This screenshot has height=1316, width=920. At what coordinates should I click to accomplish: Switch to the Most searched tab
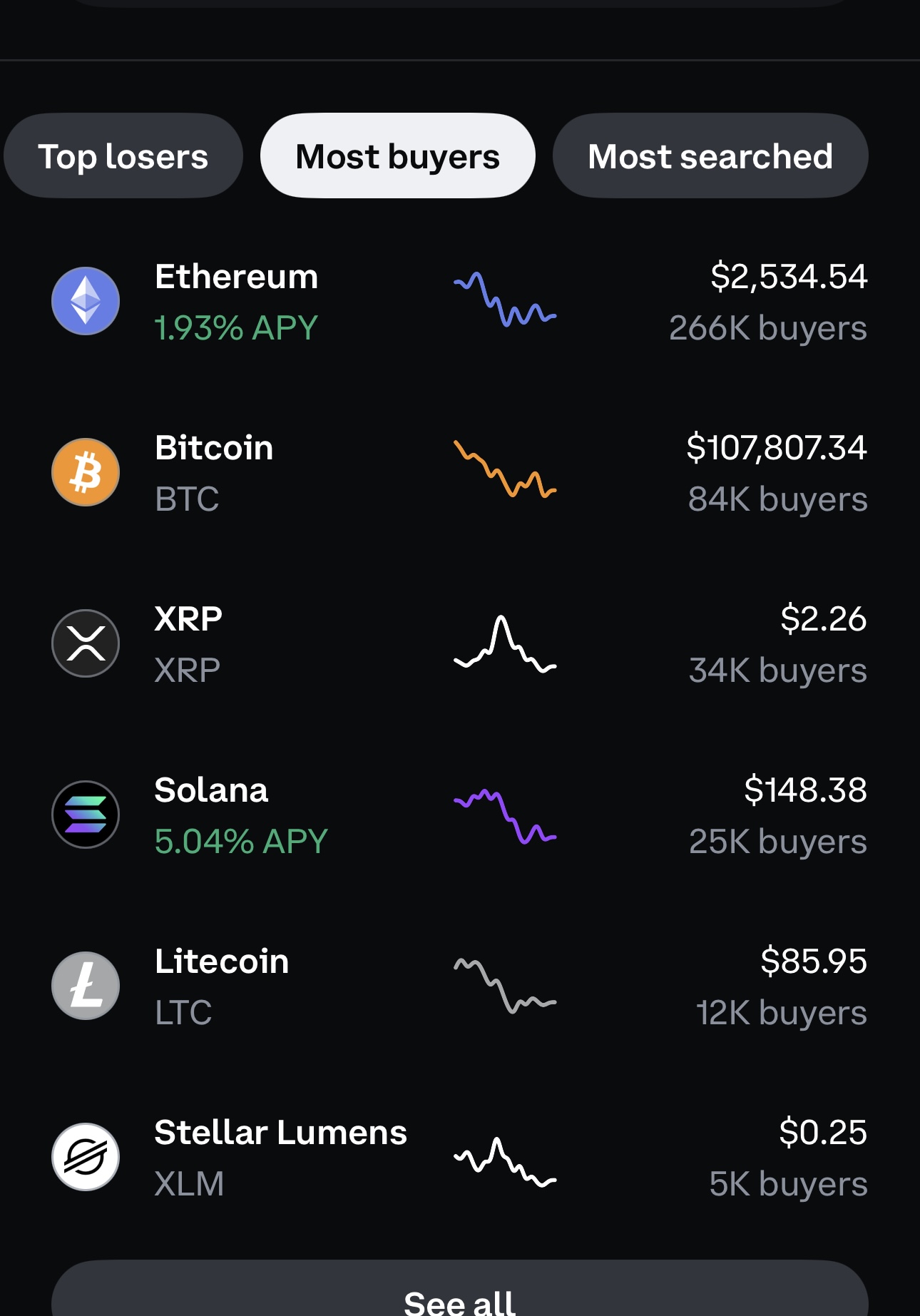[x=710, y=155]
